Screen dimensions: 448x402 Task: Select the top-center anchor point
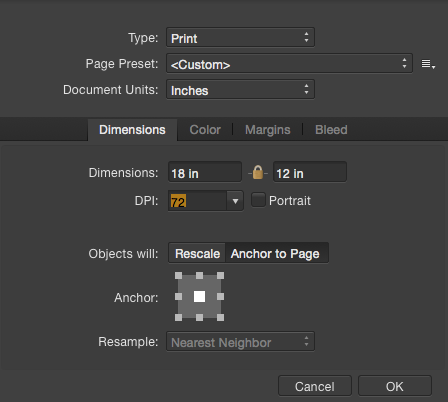pos(199,276)
